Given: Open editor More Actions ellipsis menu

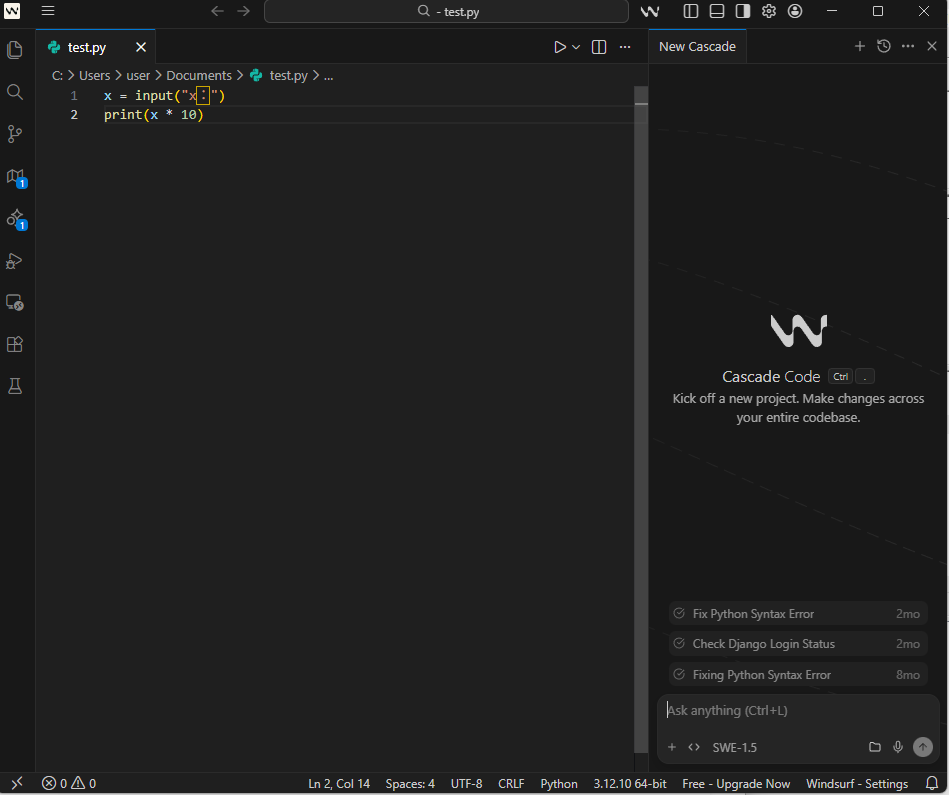Looking at the screenshot, I should 625,47.
